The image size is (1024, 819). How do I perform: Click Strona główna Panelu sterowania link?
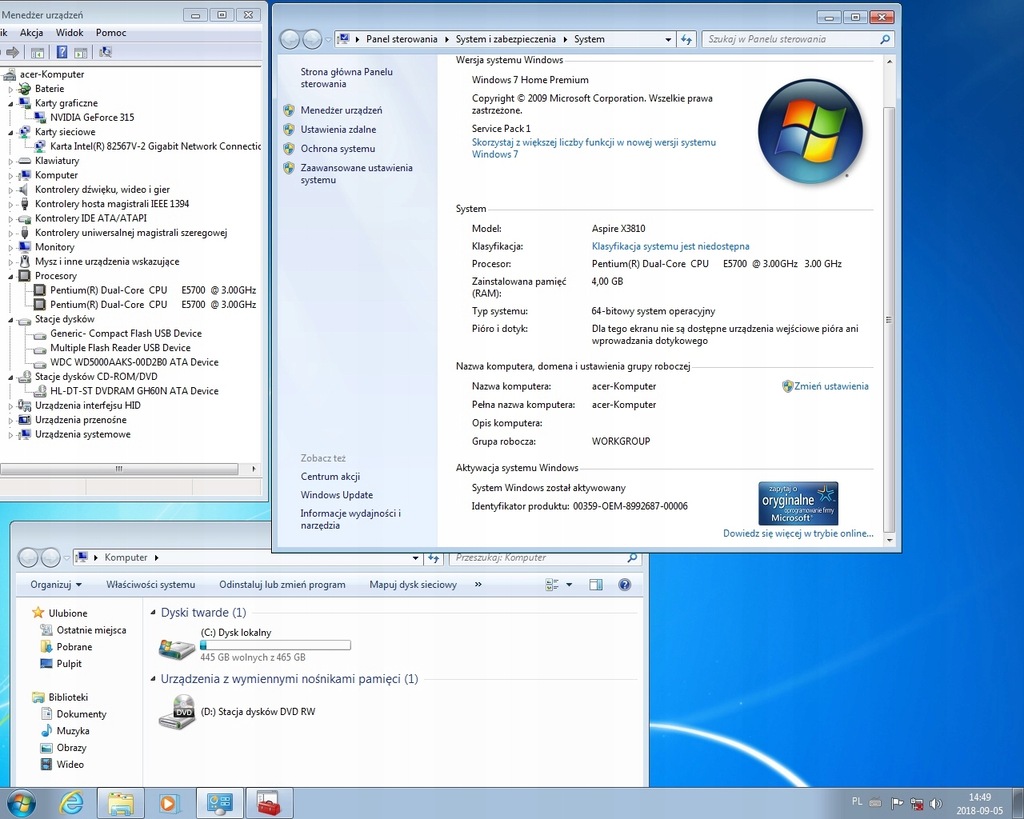pyautogui.click(x=347, y=78)
